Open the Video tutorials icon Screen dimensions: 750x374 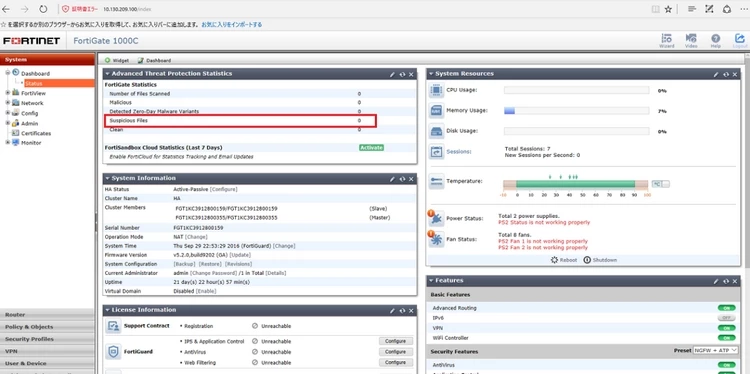click(691, 40)
